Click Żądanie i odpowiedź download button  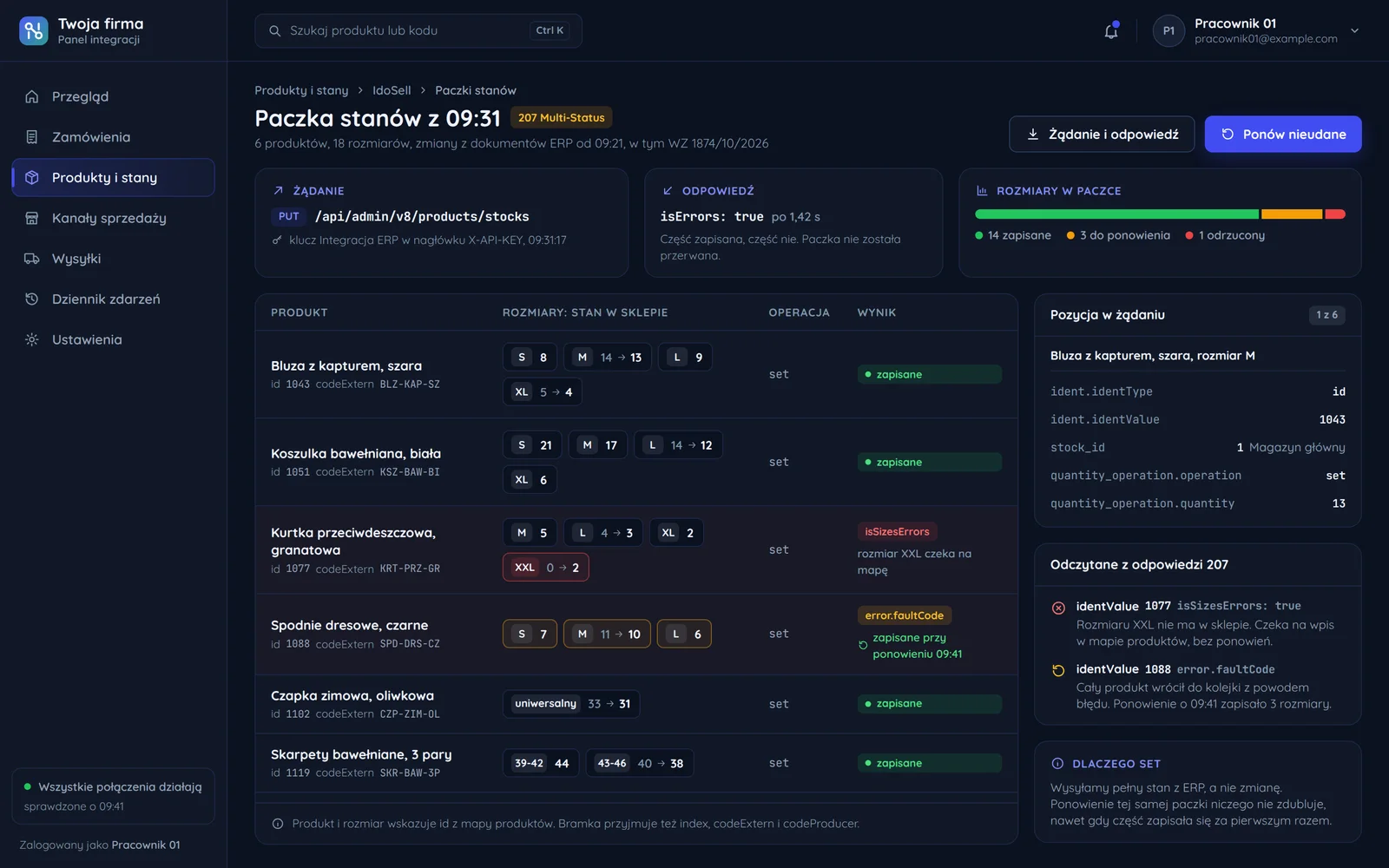click(1102, 134)
